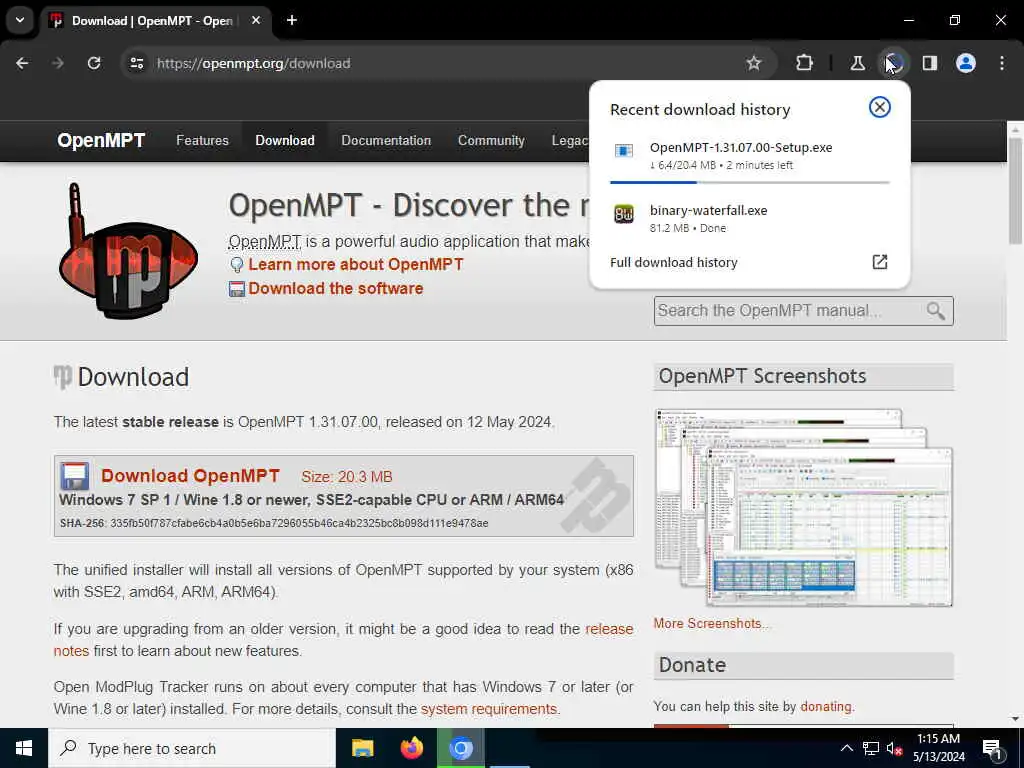Screen dimensions: 1024x768
Task: Click the floppy disk download icon
Action: pos(74,476)
